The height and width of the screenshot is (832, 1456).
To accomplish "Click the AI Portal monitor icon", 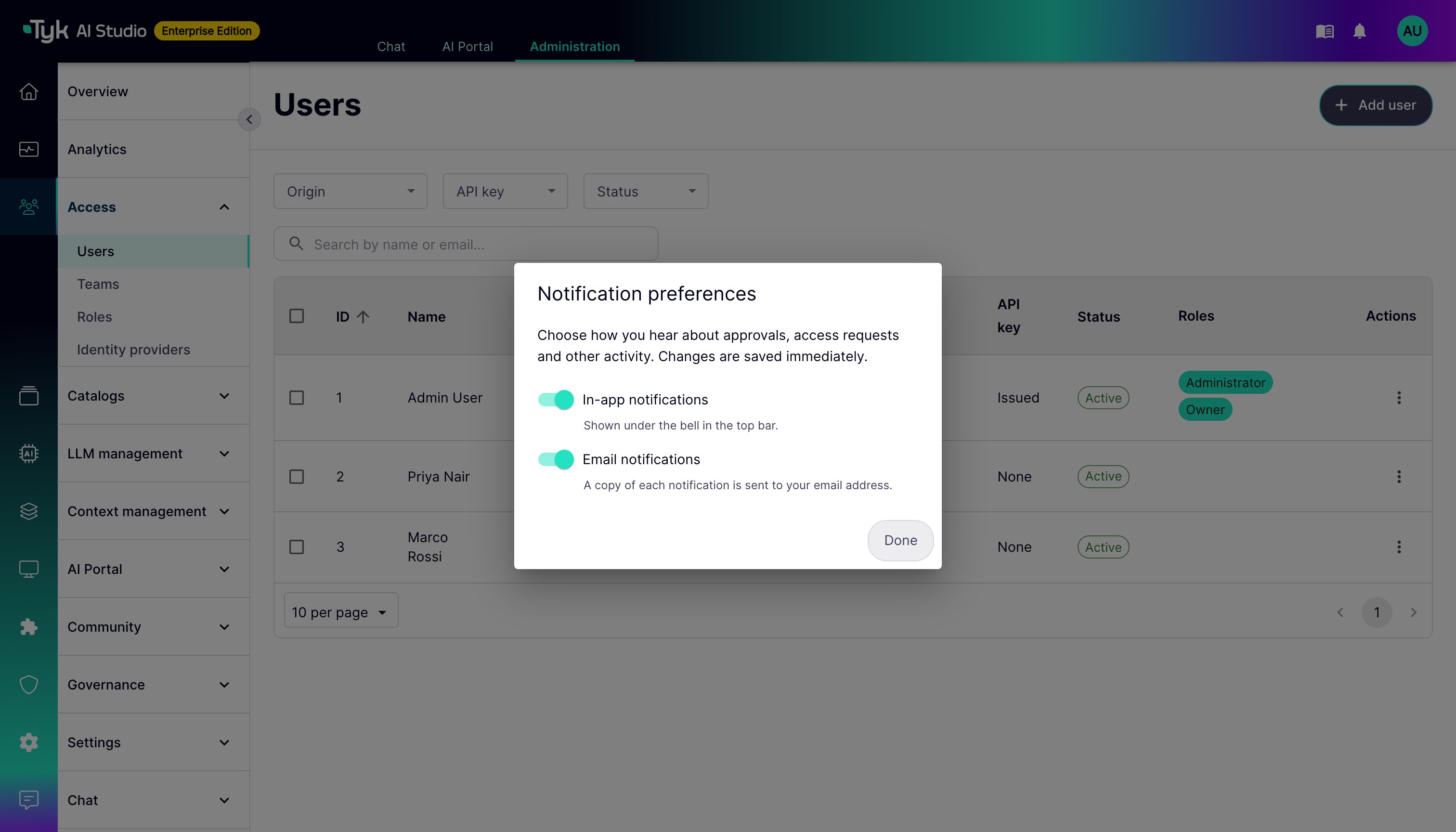I will click(x=28, y=569).
